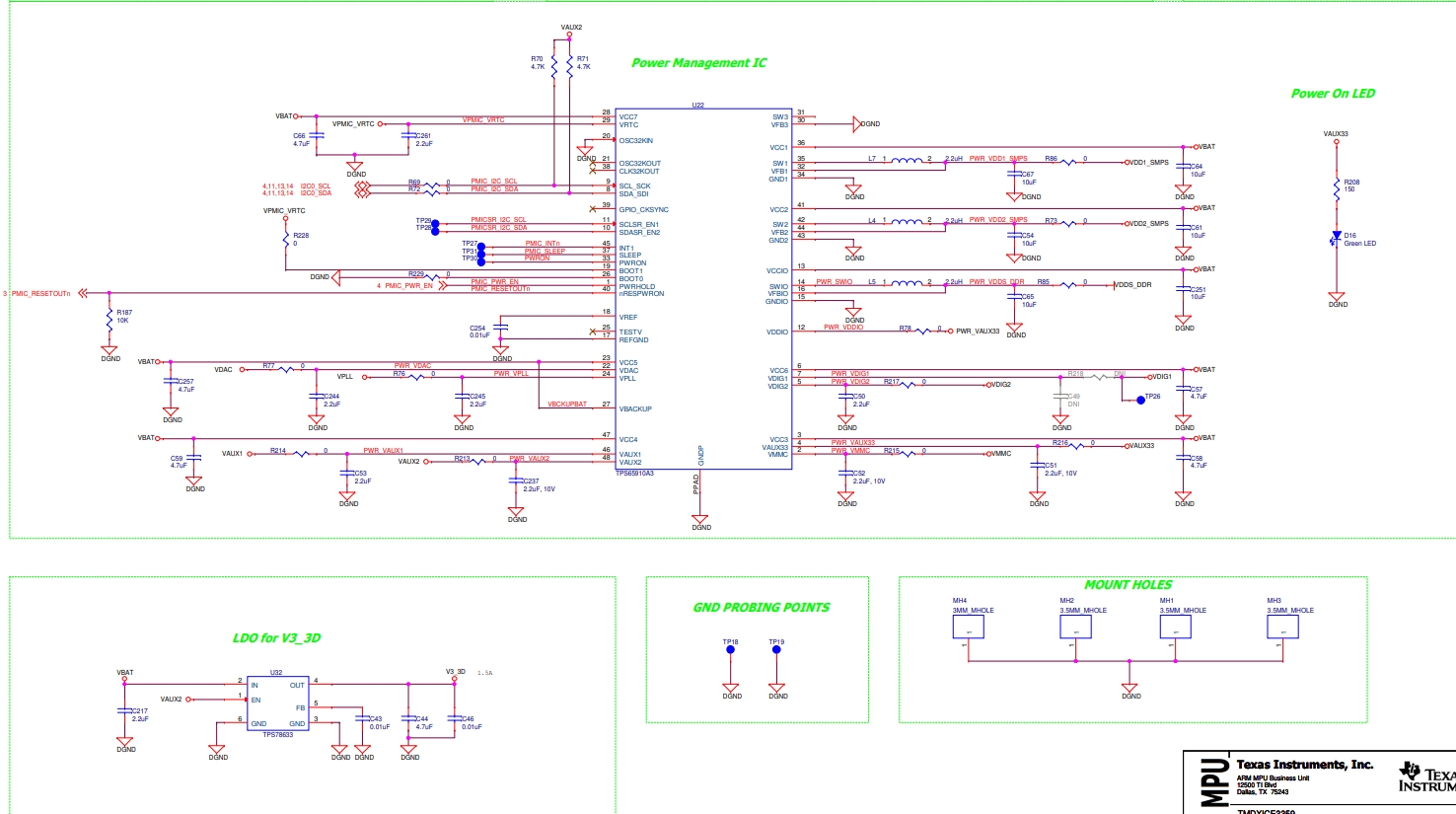Viewport: 1456px width, 814px height.
Task: Select the U22 TPS65910A3 chip body
Action: (x=702, y=288)
